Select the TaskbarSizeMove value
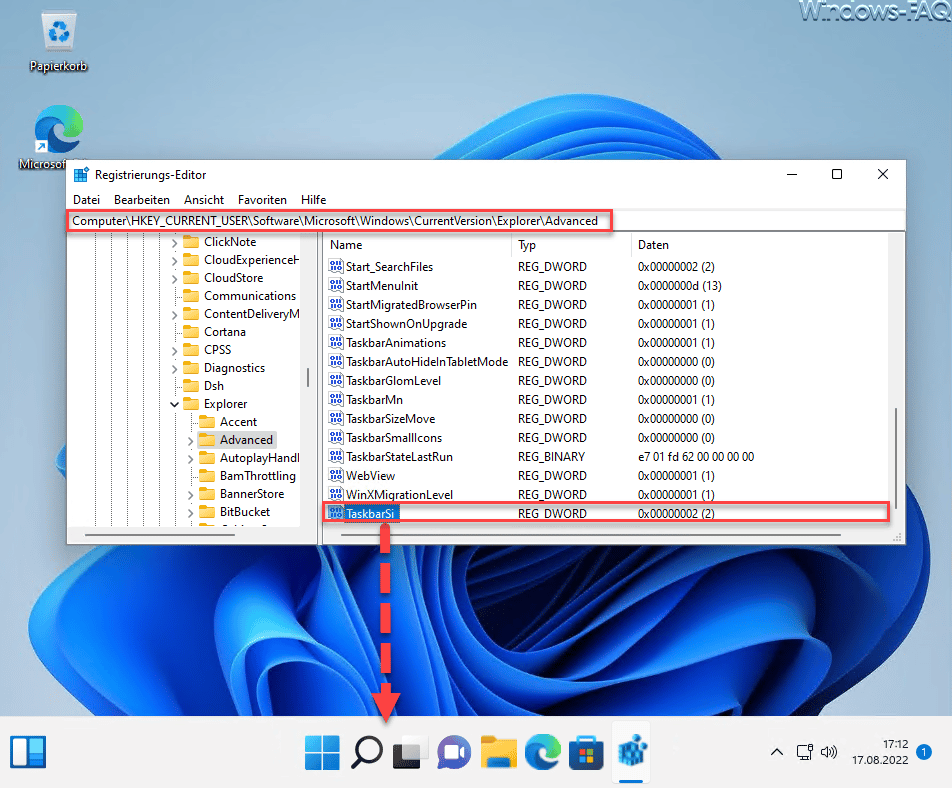 [390, 419]
